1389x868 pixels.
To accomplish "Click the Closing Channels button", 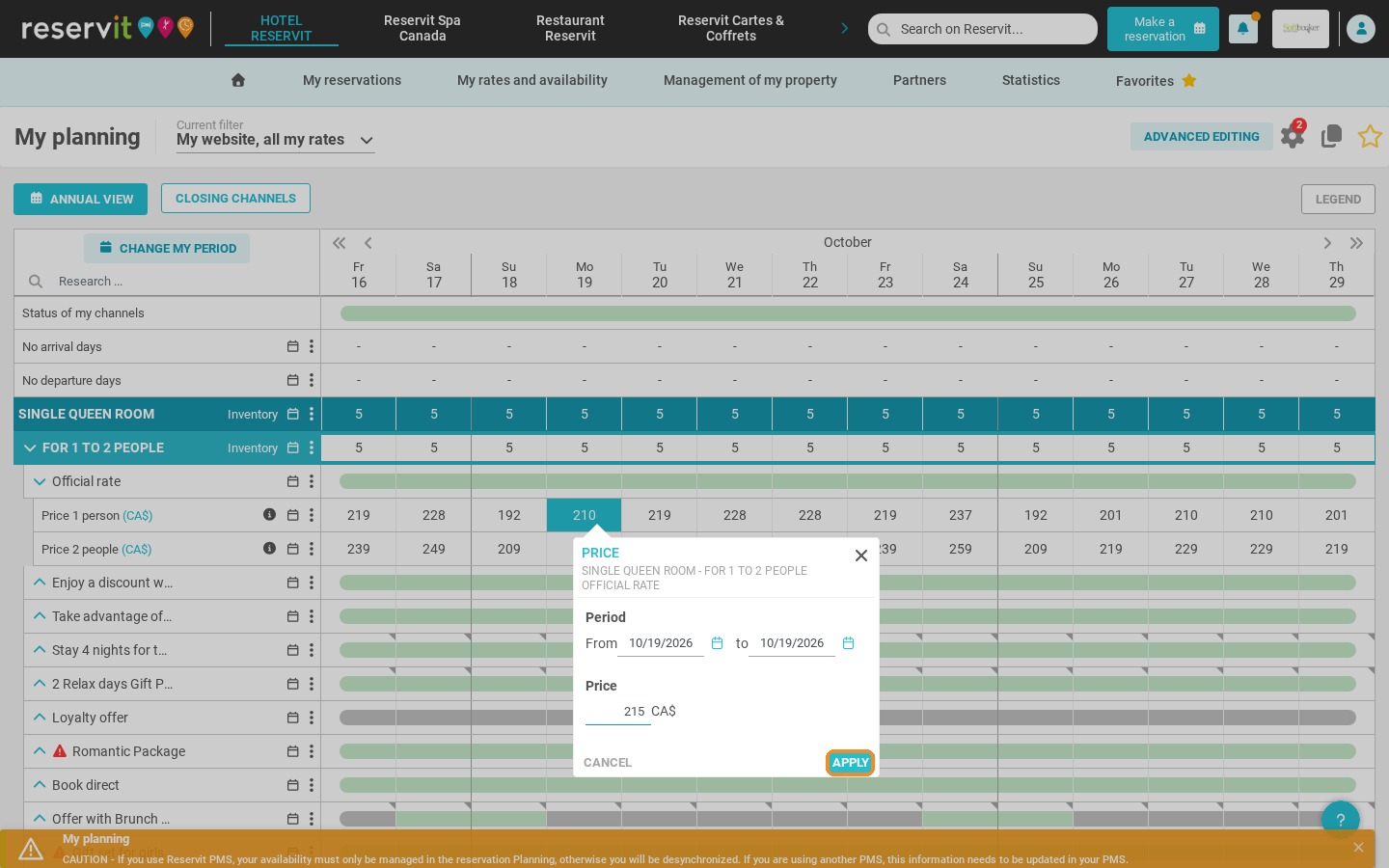I will 235,198.
